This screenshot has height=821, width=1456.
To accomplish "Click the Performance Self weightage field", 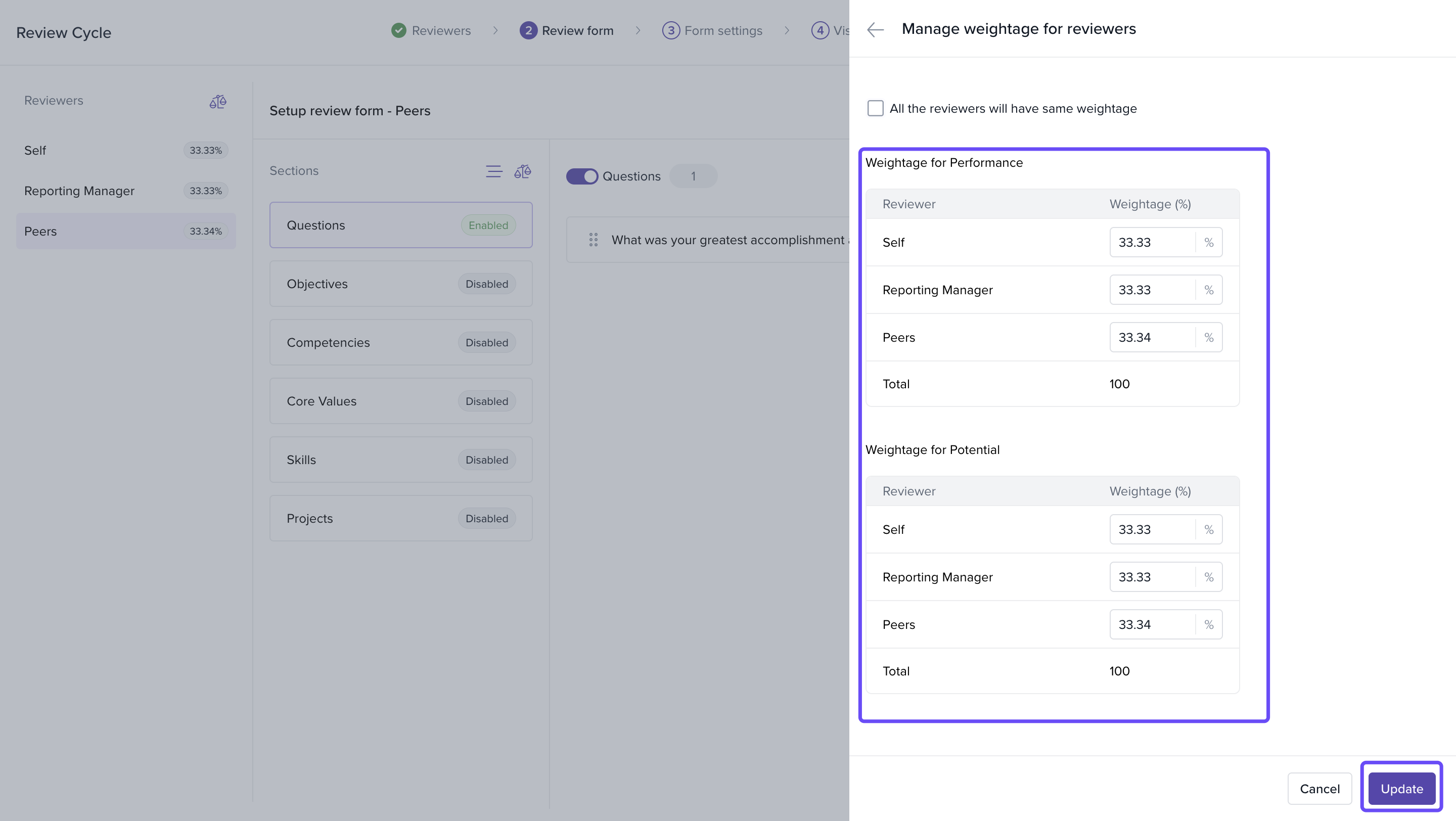I will pyautogui.click(x=1151, y=242).
